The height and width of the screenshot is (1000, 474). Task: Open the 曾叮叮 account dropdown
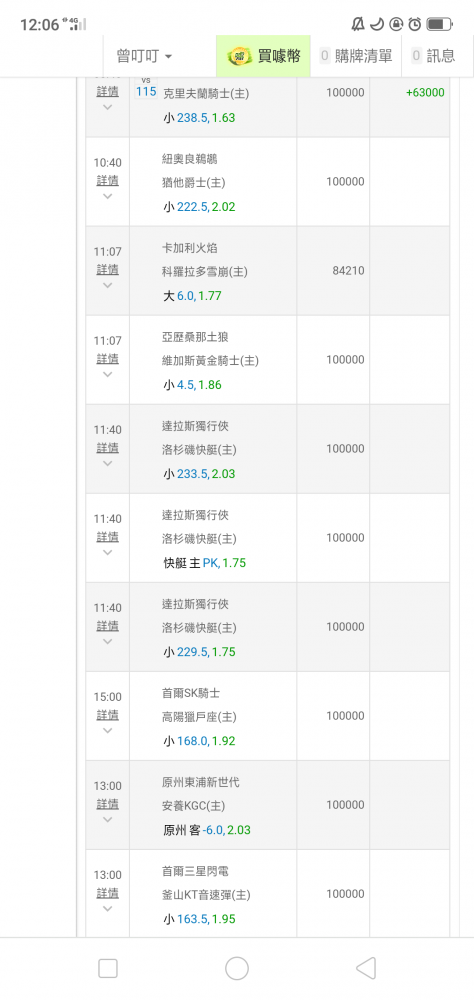(144, 56)
